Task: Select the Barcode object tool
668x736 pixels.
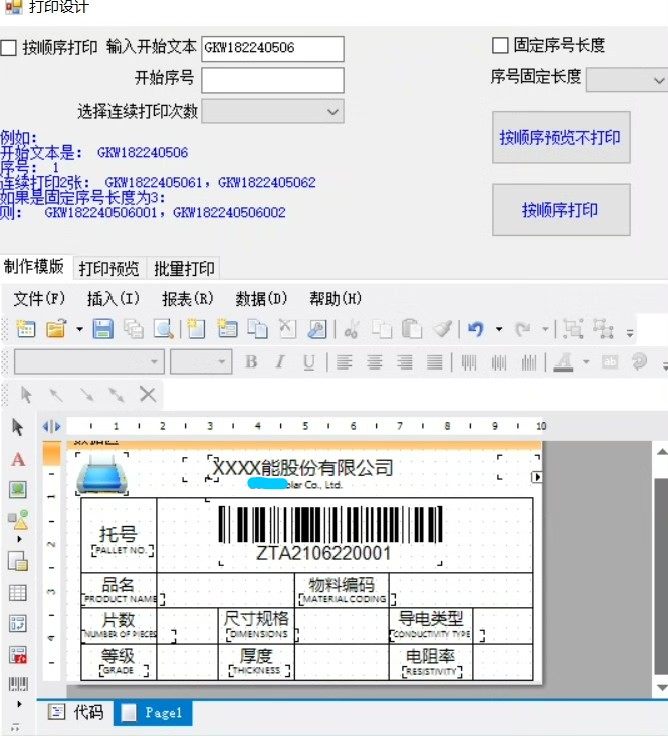Action: (x=17, y=684)
